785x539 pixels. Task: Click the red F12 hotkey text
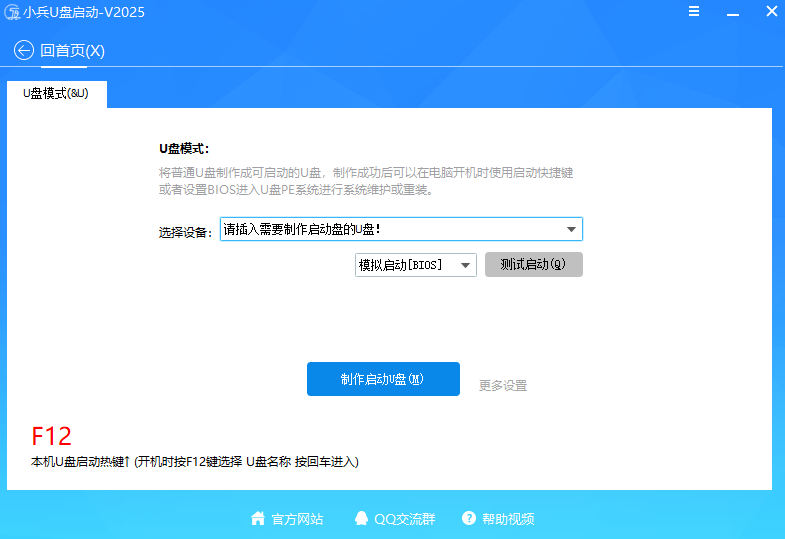[52, 436]
